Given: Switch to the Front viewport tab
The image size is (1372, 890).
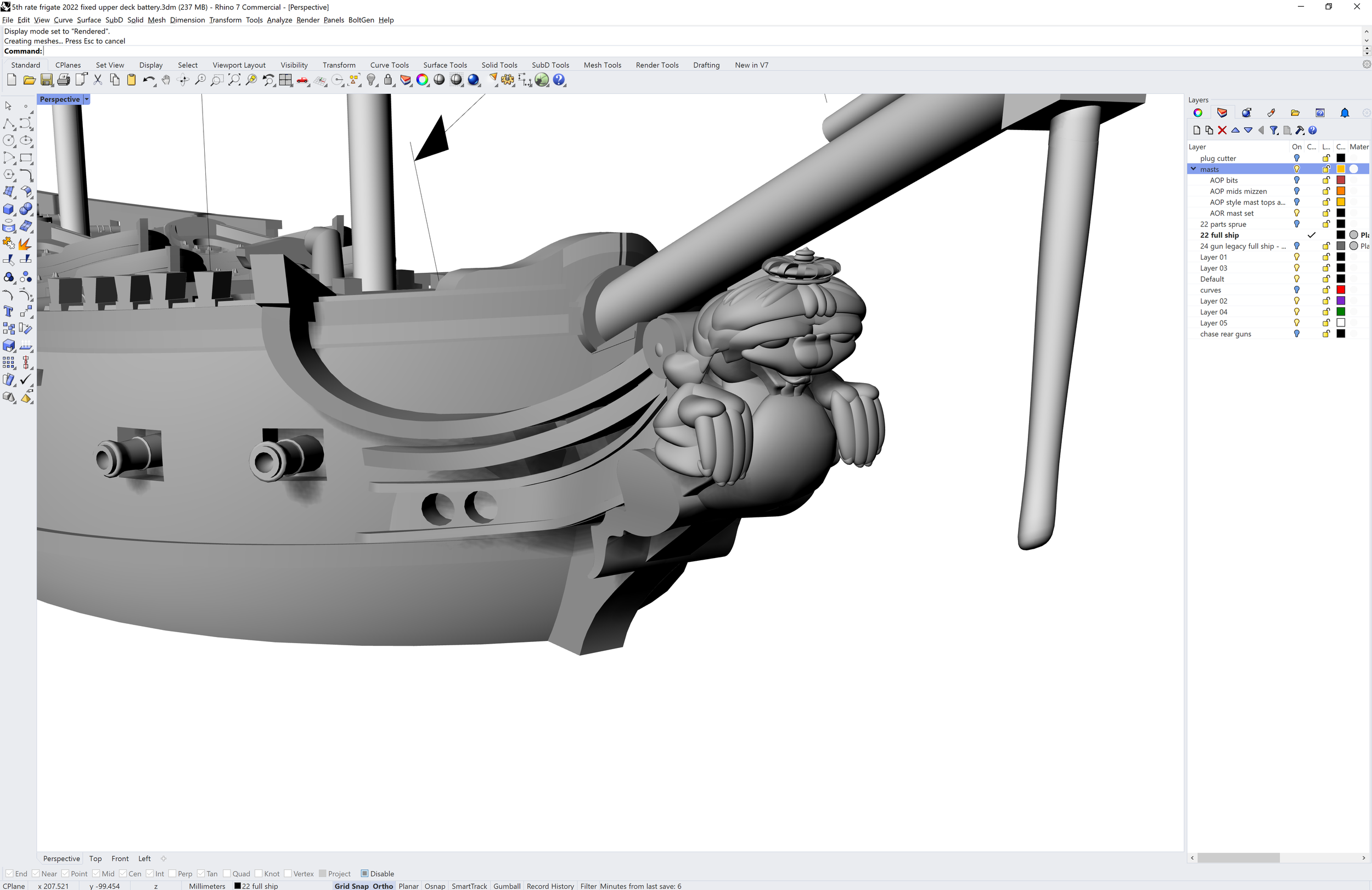Looking at the screenshot, I should (x=120, y=858).
